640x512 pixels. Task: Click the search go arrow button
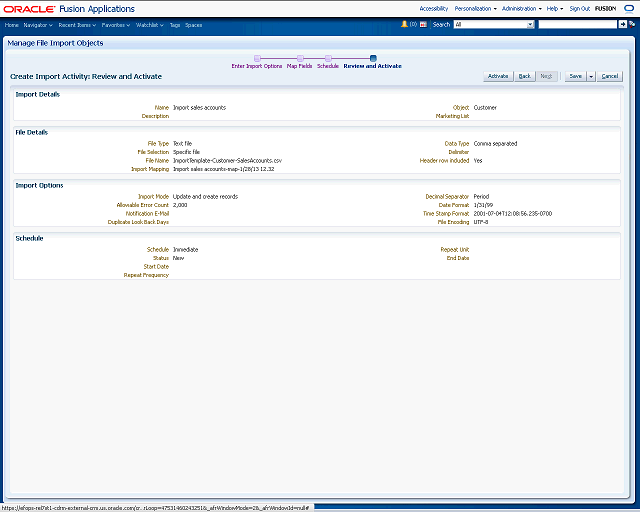[x=622, y=24]
